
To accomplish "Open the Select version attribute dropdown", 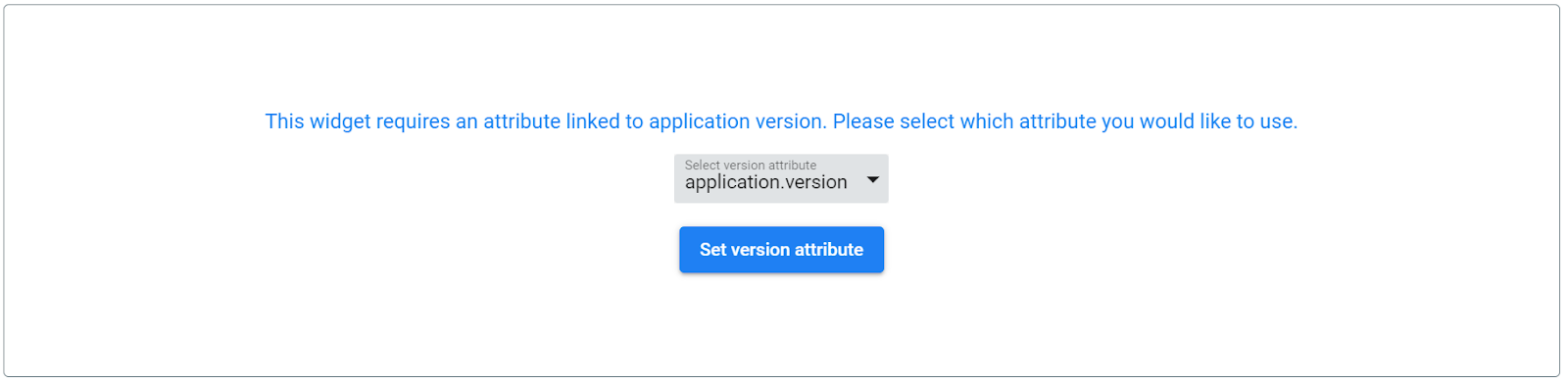I will click(781, 178).
